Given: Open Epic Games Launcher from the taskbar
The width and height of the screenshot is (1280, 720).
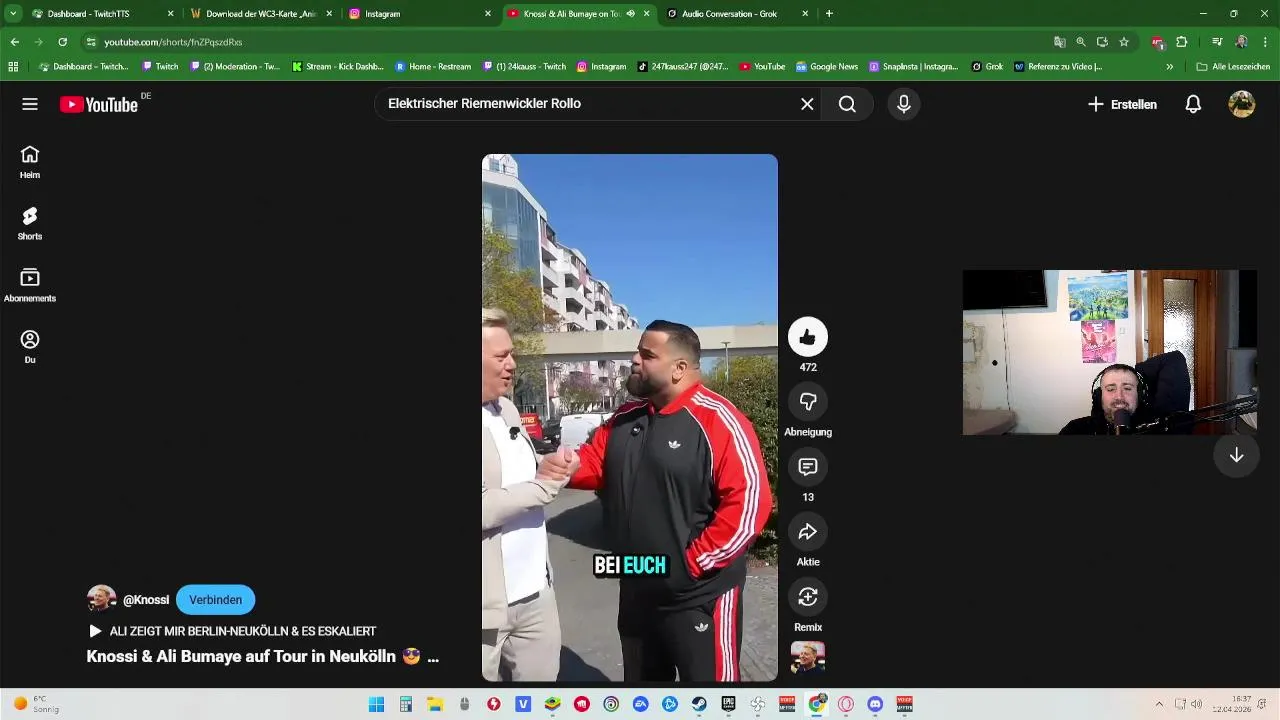Looking at the screenshot, I should [729, 704].
